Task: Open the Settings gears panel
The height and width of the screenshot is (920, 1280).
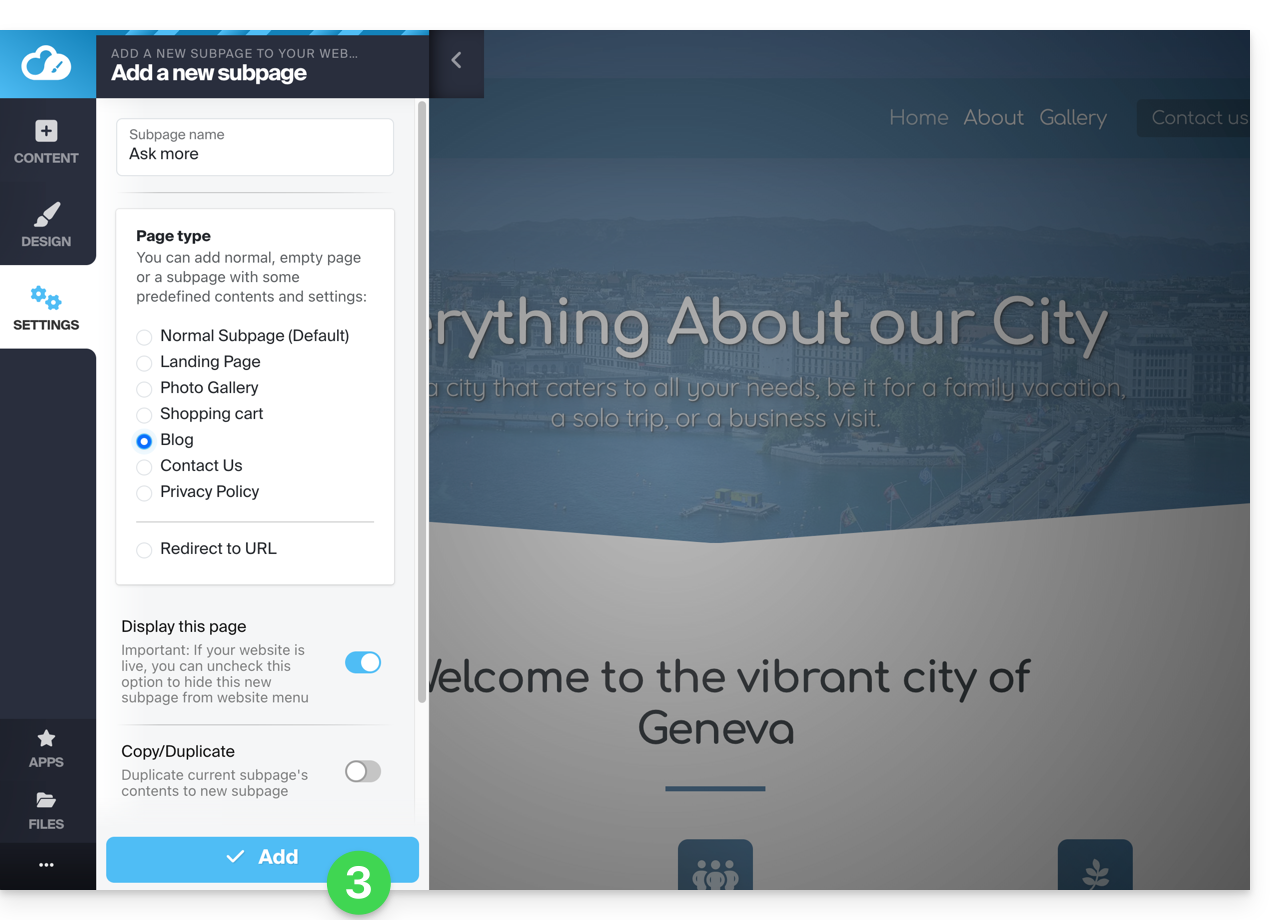Action: tap(46, 308)
